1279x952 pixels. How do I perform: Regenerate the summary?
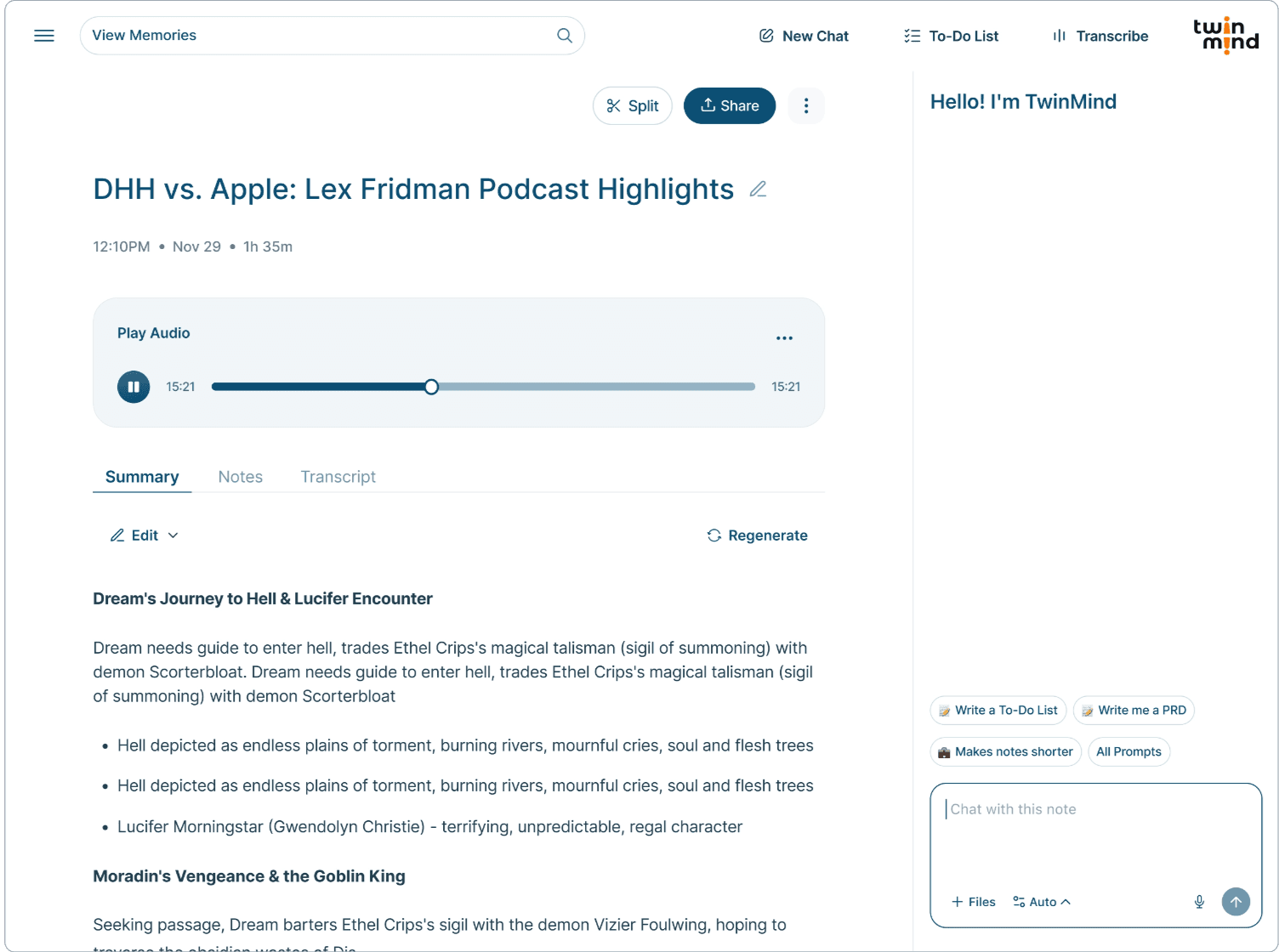(757, 535)
